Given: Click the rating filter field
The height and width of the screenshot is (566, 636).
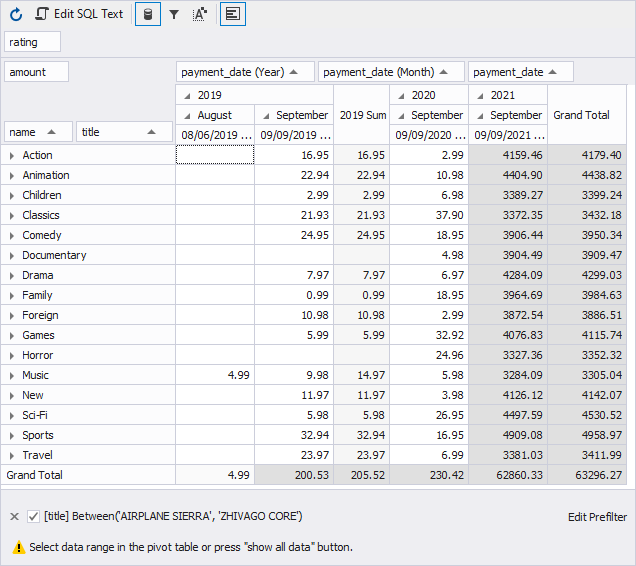Looking at the screenshot, I should (x=33, y=42).
